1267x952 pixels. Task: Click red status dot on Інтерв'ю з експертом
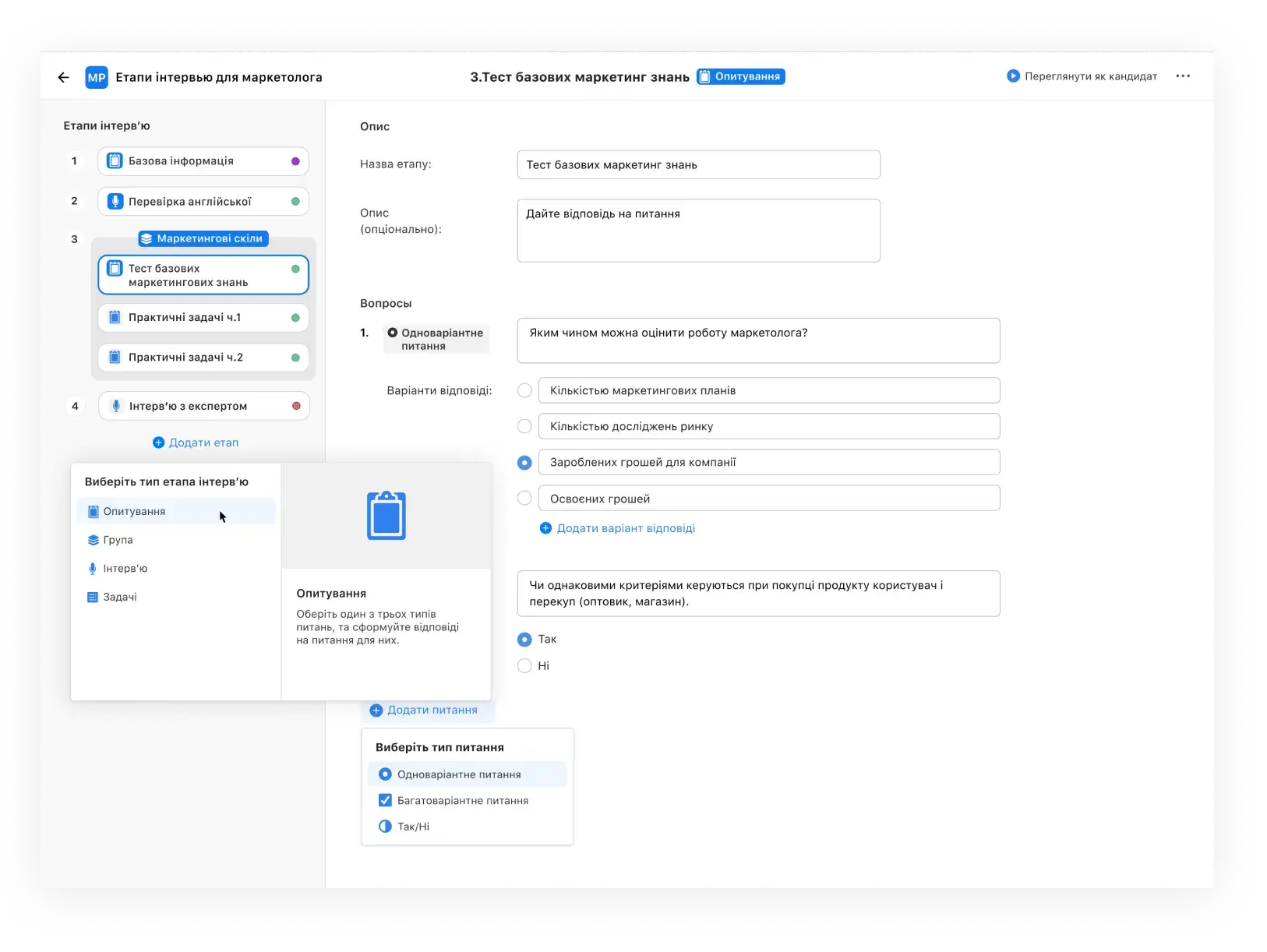pyautogui.click(x=296, y=406)
